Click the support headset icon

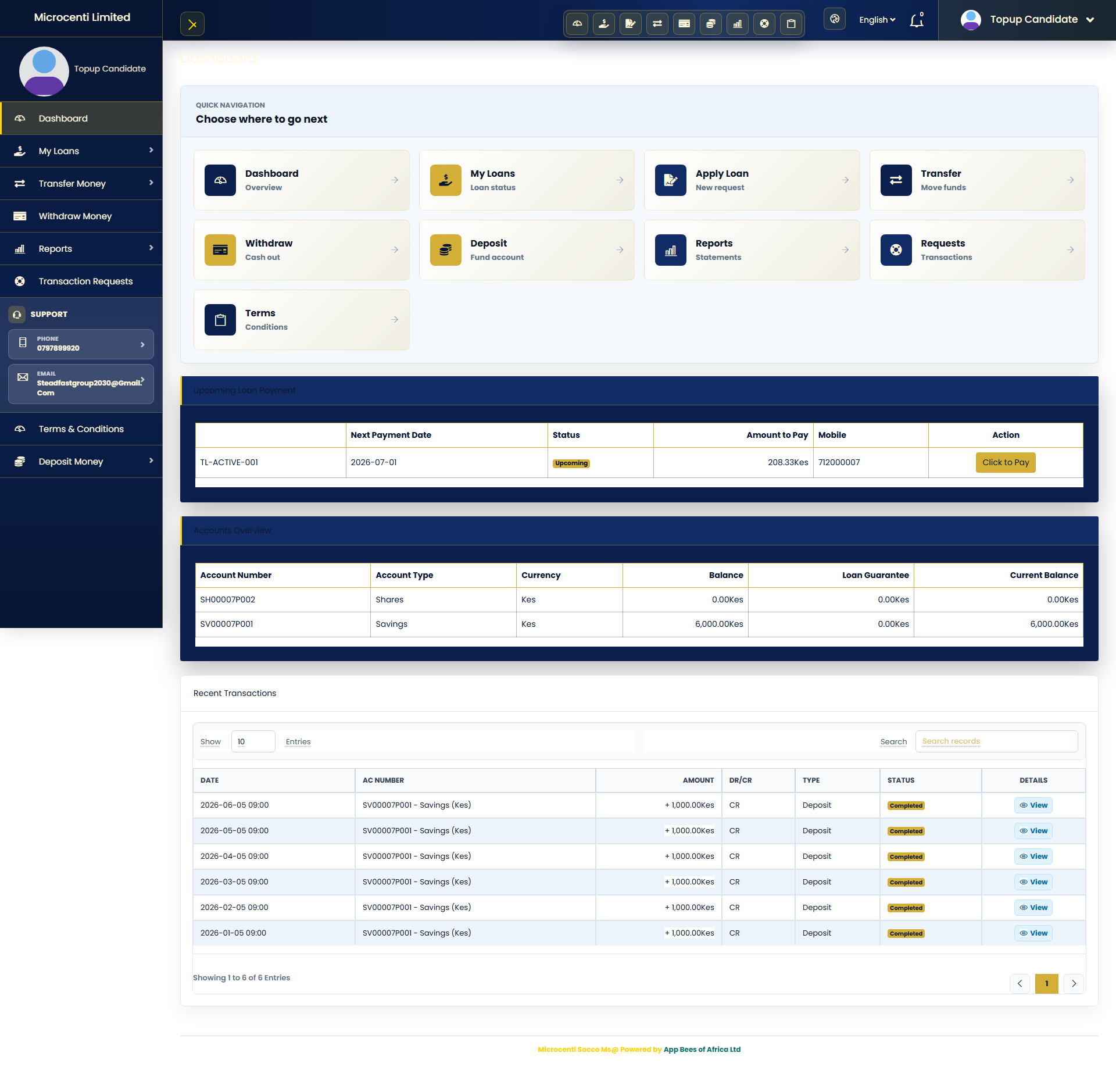(x=17, y=315)
